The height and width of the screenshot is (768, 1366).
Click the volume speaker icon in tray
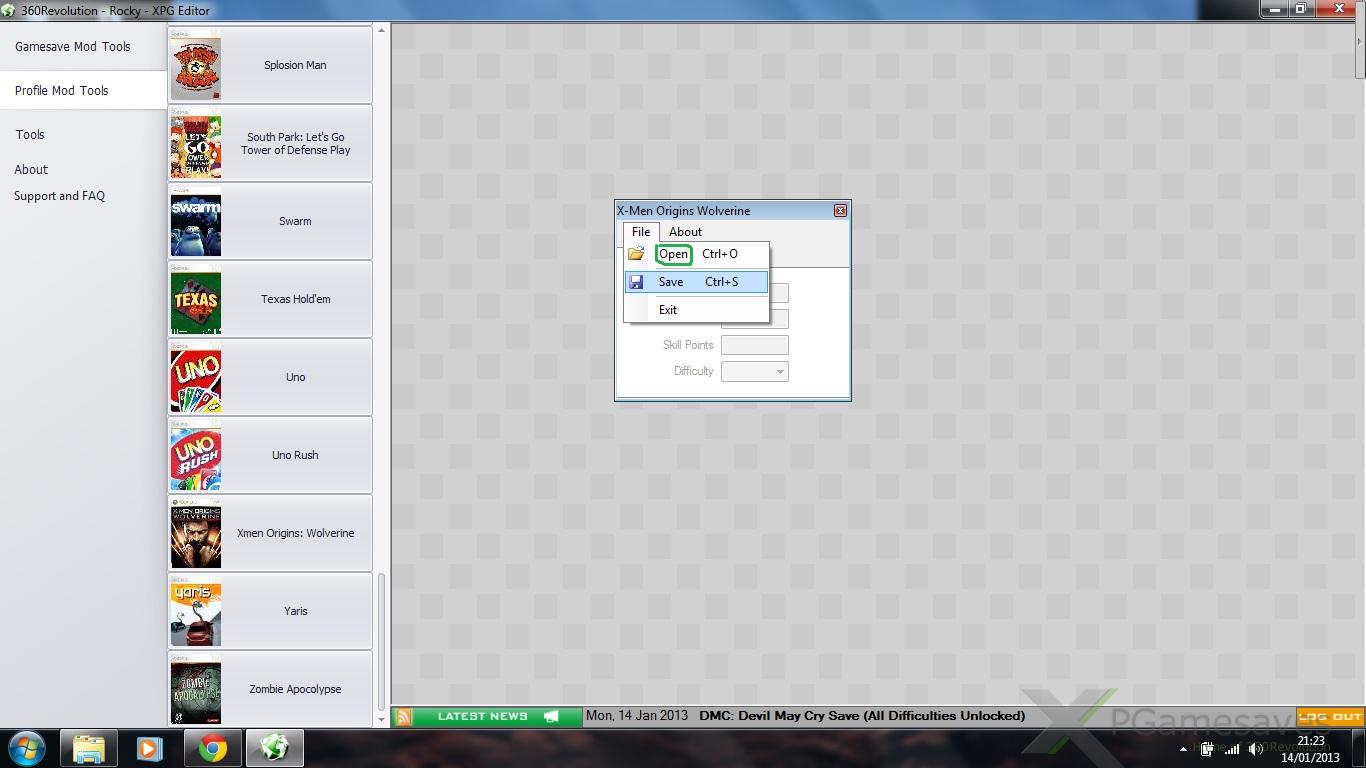[x=1255, y=749]
